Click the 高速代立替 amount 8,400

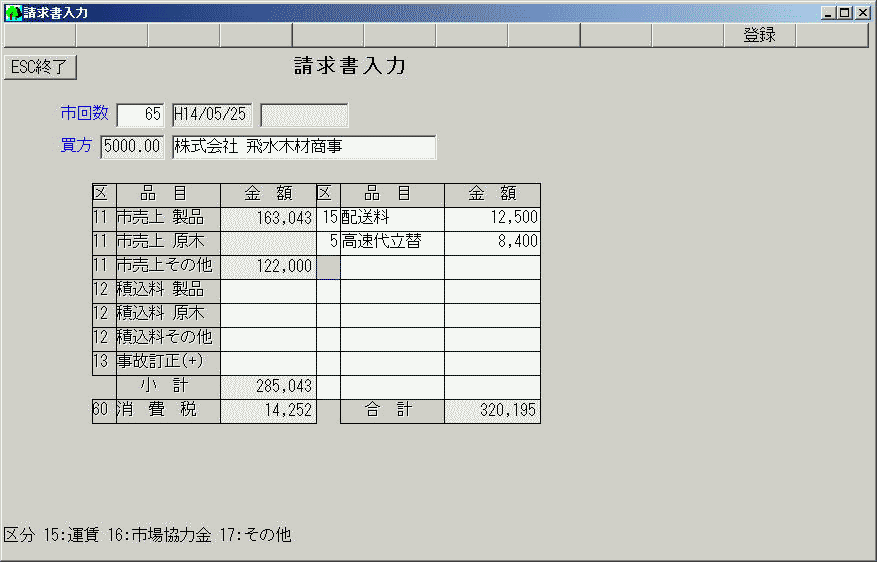tap(492, 243)
